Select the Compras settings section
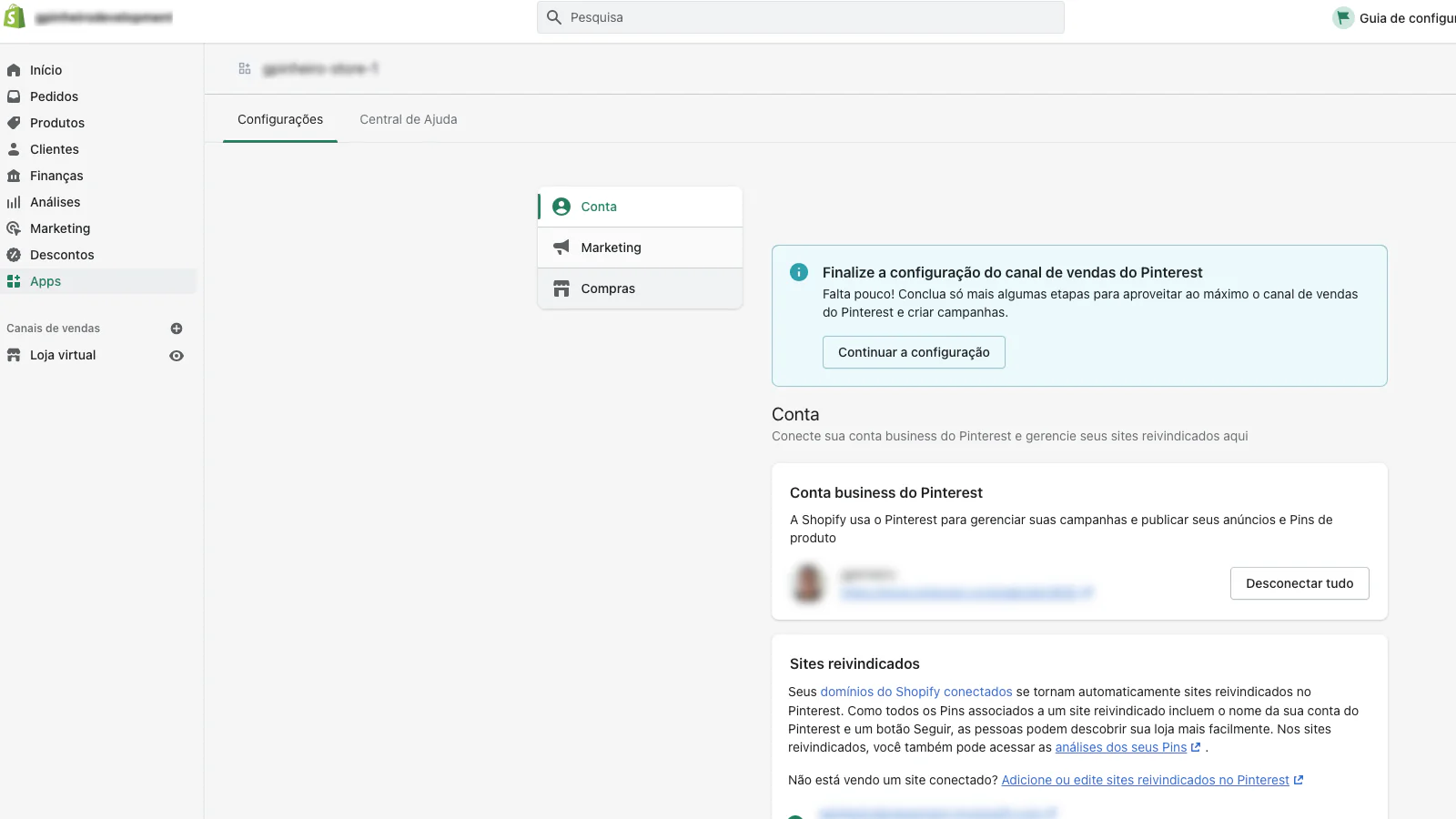Viewport: 1456px width, 819px height. pos(640,288)
